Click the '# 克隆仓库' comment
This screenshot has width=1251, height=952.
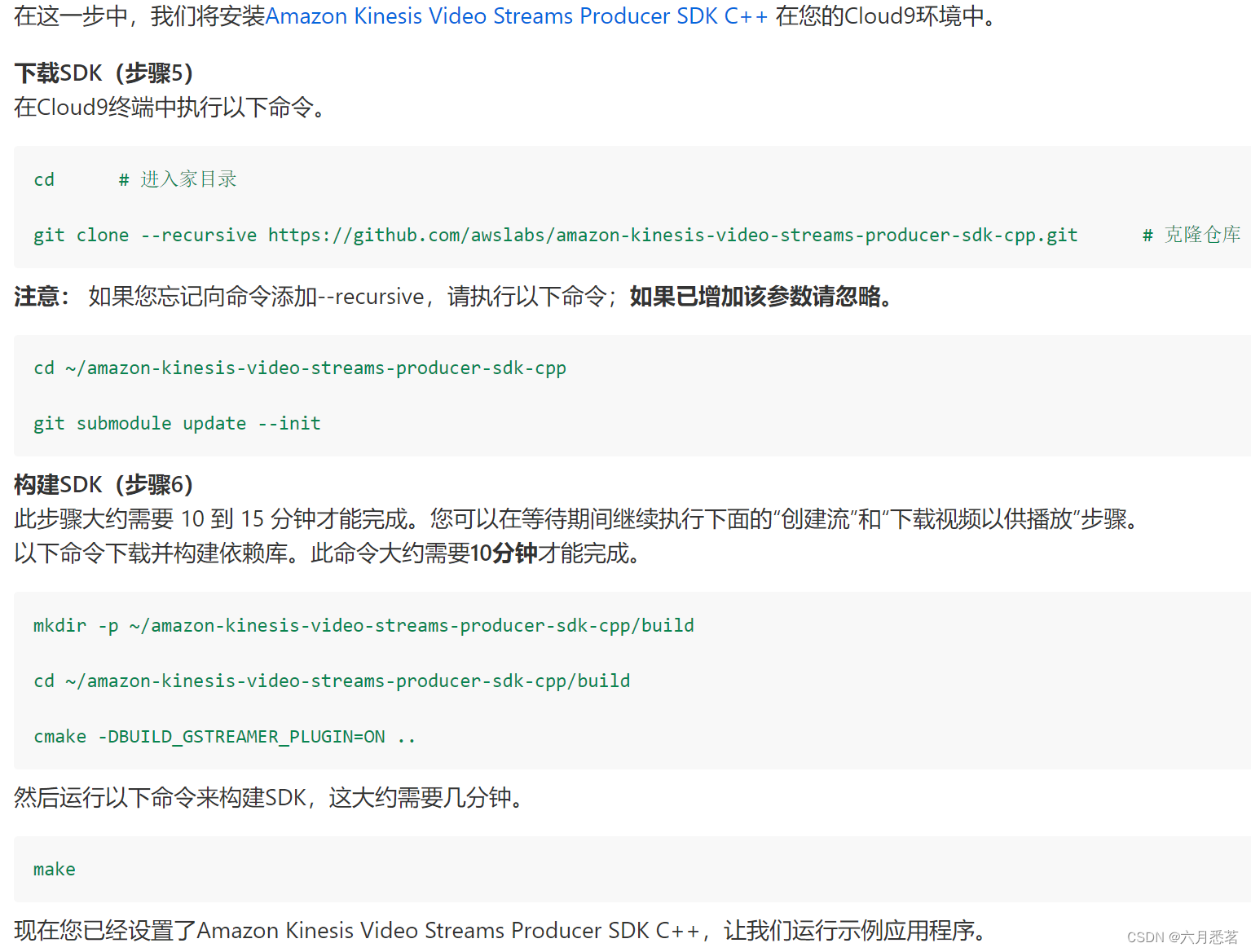coord(1191,235)
